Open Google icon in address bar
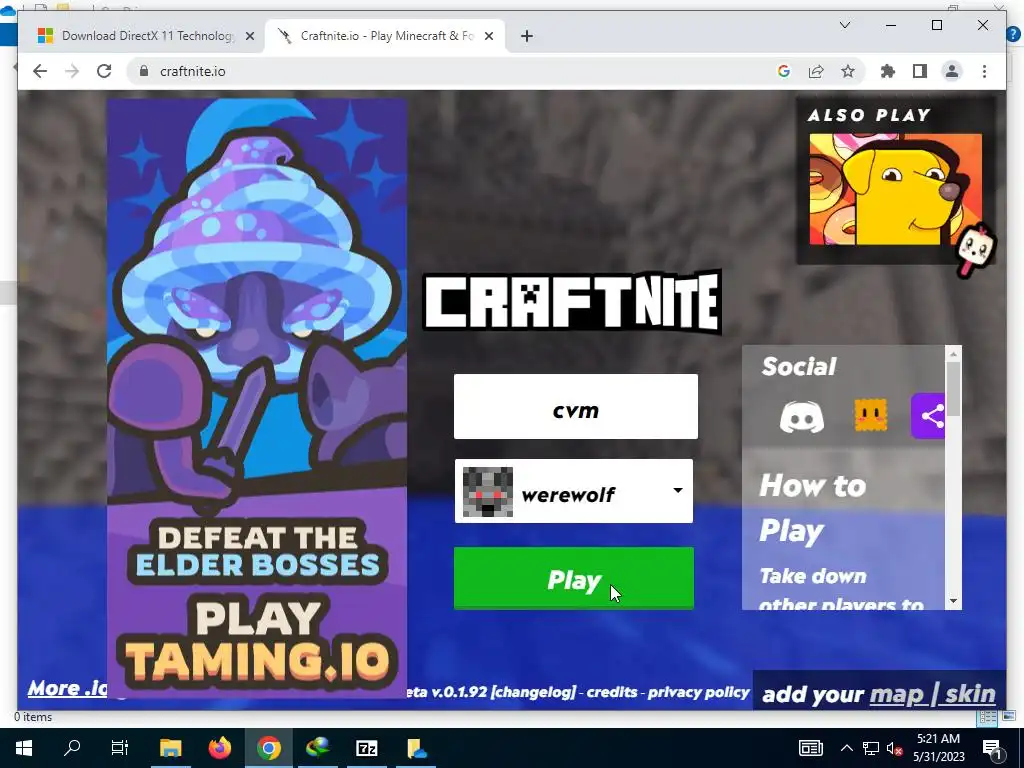The image size is (1024, 768). pyautogui.click(x=784, y=71)
